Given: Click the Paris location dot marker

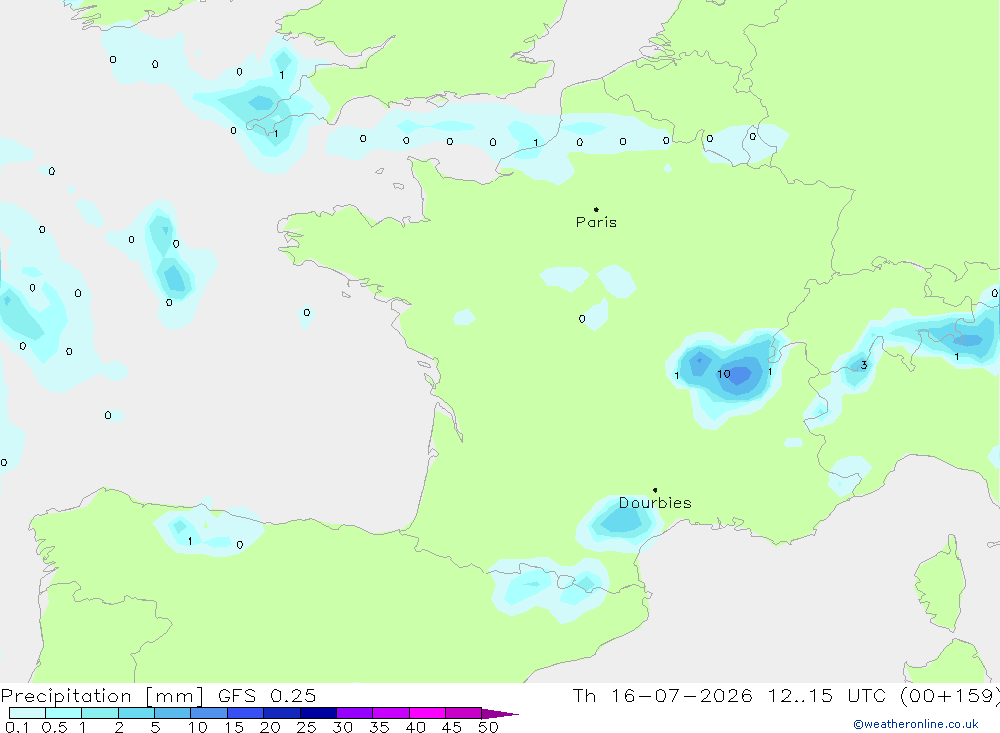Looking at the screenshot, I should pyautogui.click(x=596, y=209).
